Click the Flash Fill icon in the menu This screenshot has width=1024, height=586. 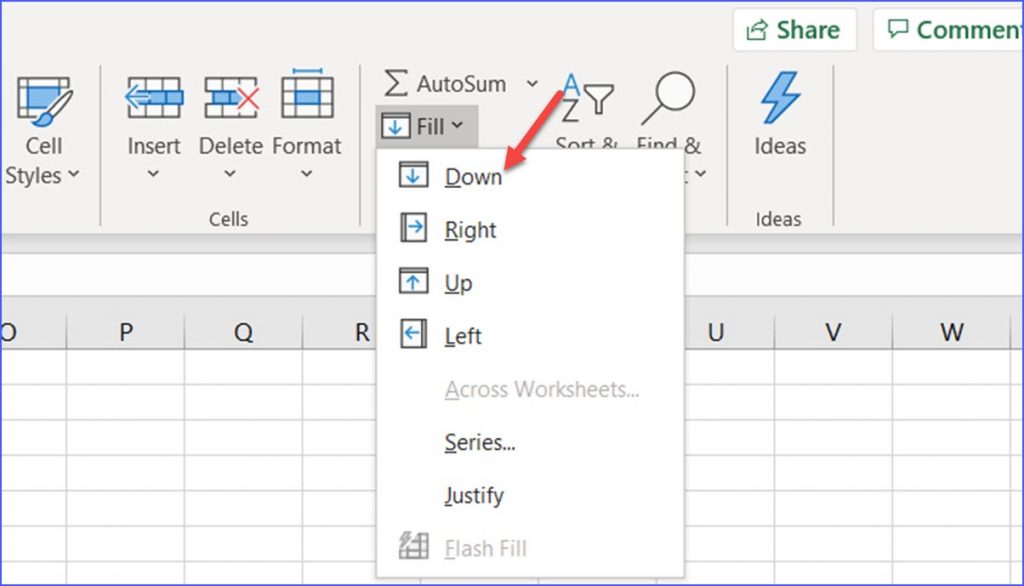(412, 548)
